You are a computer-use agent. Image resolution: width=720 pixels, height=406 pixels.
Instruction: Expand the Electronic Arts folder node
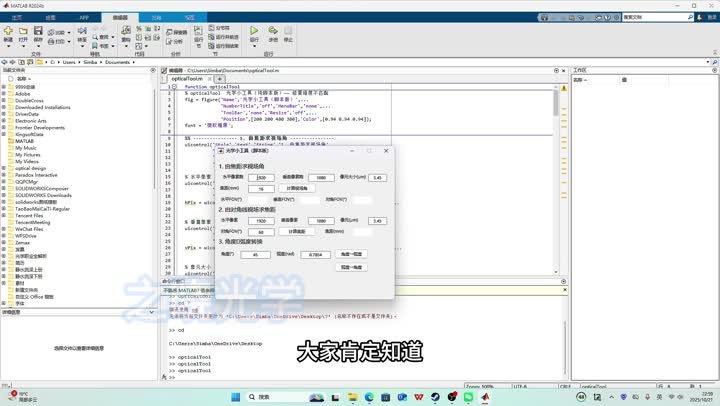(4, 121)
